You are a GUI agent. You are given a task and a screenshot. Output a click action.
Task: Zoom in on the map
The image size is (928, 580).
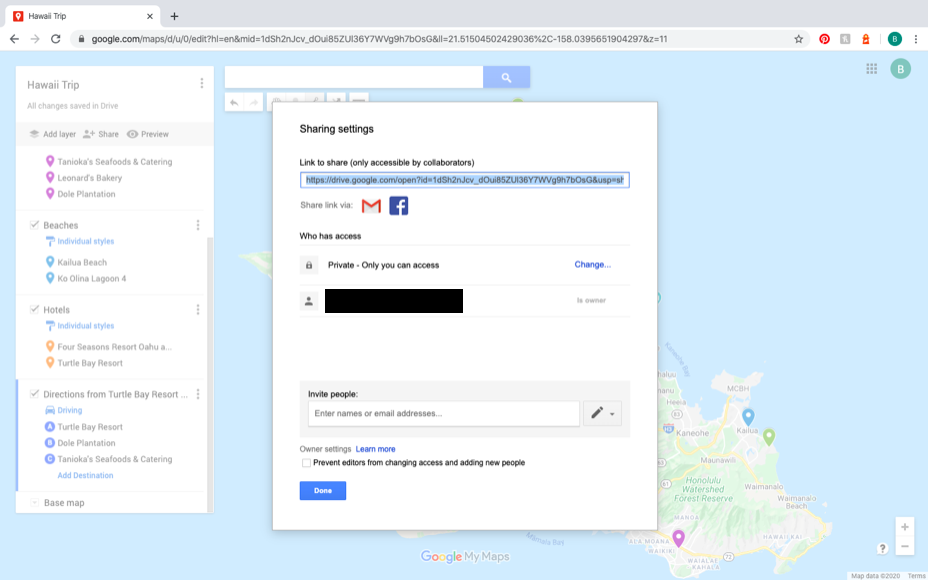[904, 527]
